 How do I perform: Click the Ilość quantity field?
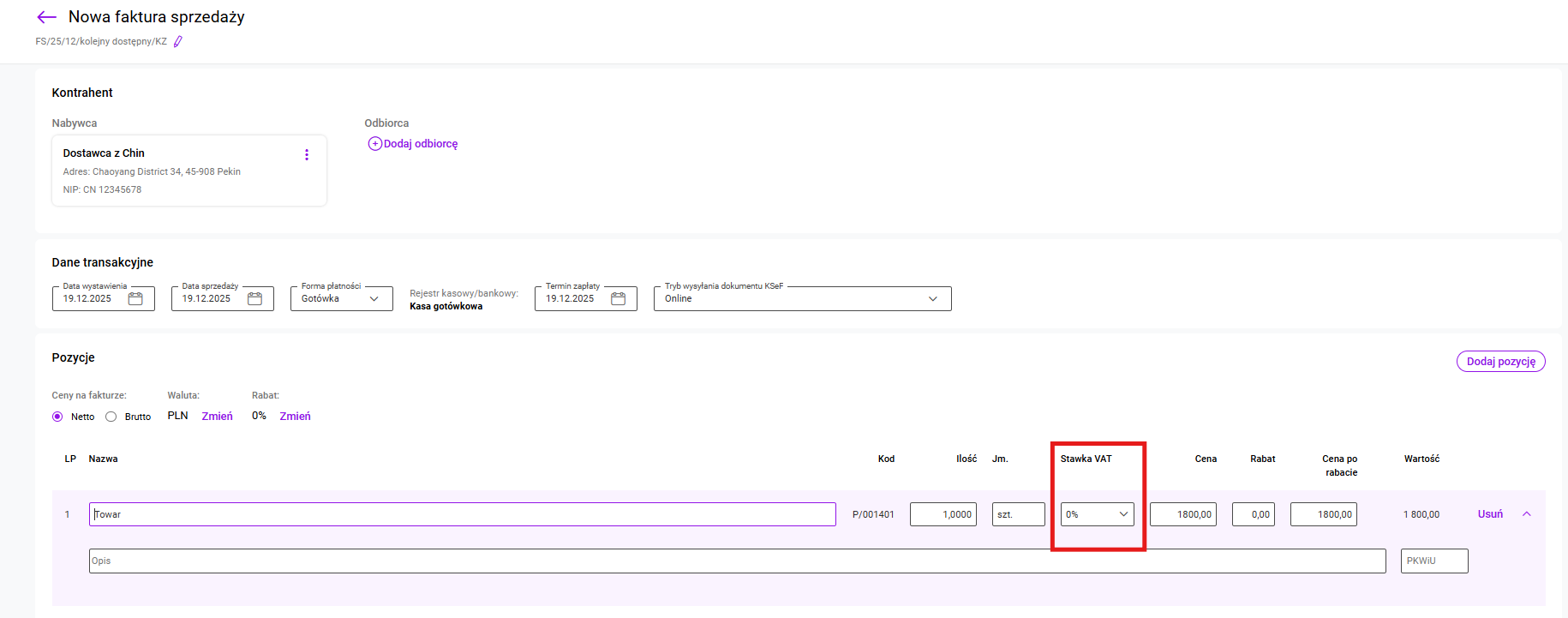pyautogui.click(x=943, y=514)
